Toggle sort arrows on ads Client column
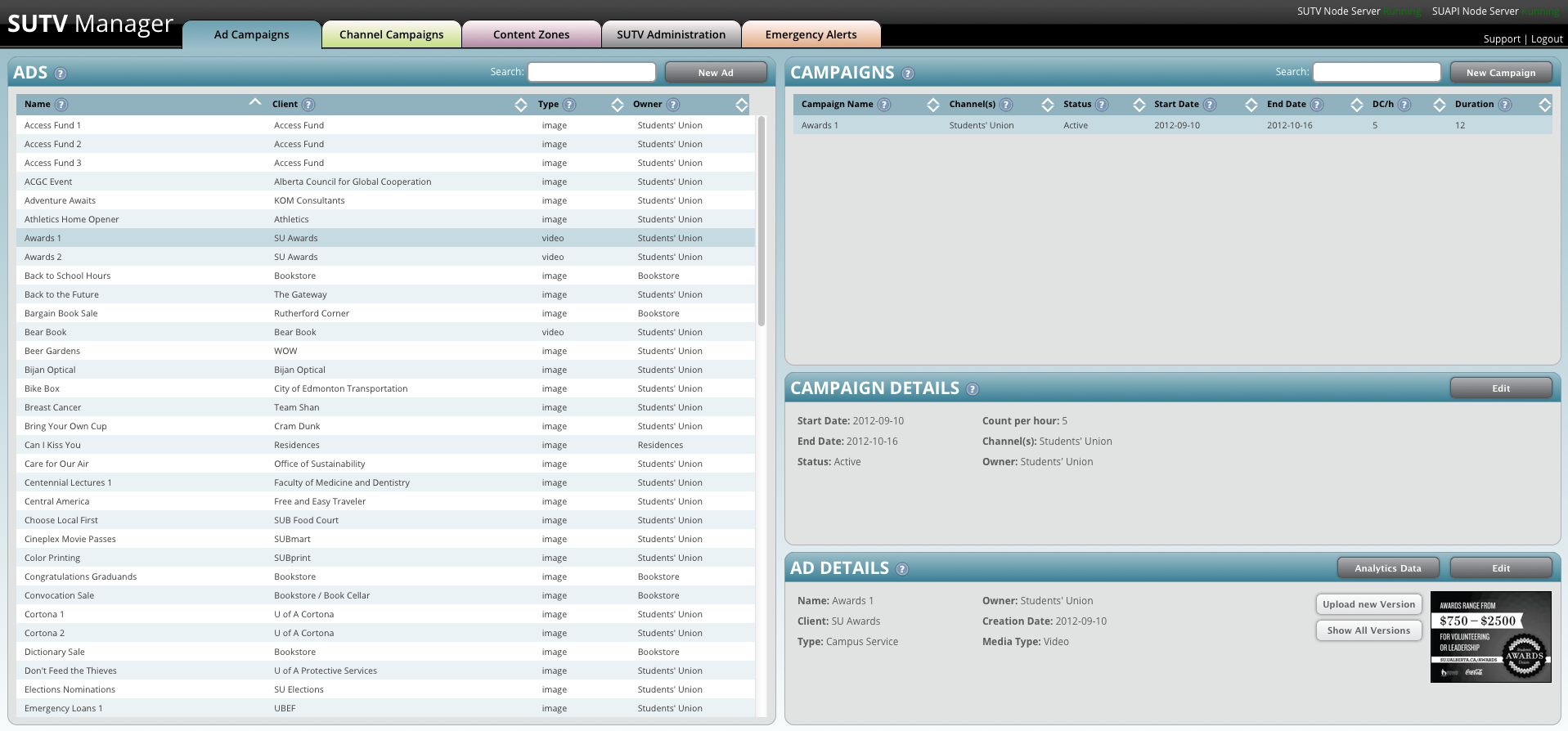 click(x=521, y=105)
